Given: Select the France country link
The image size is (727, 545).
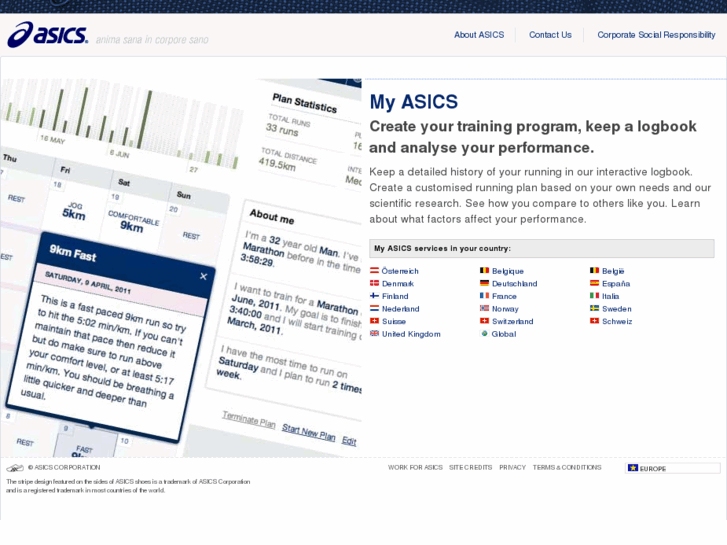Looking at the screenshot, I should click(504, 296).
